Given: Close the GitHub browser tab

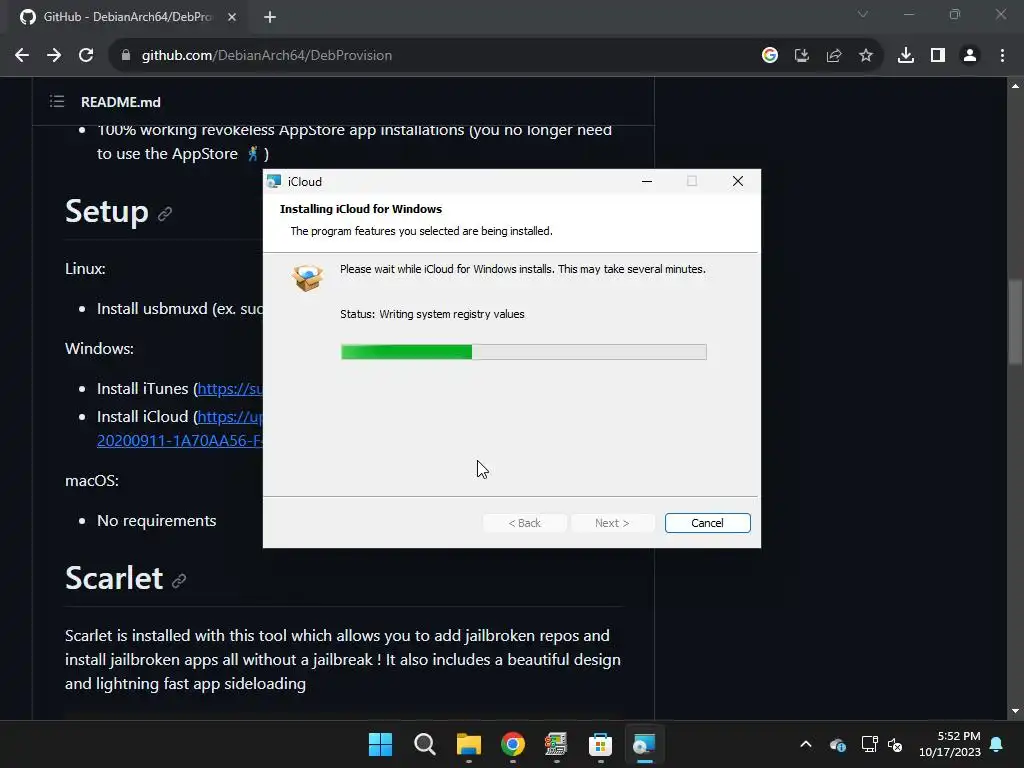Looking at the screenshot, I should (x=232, y=17).
